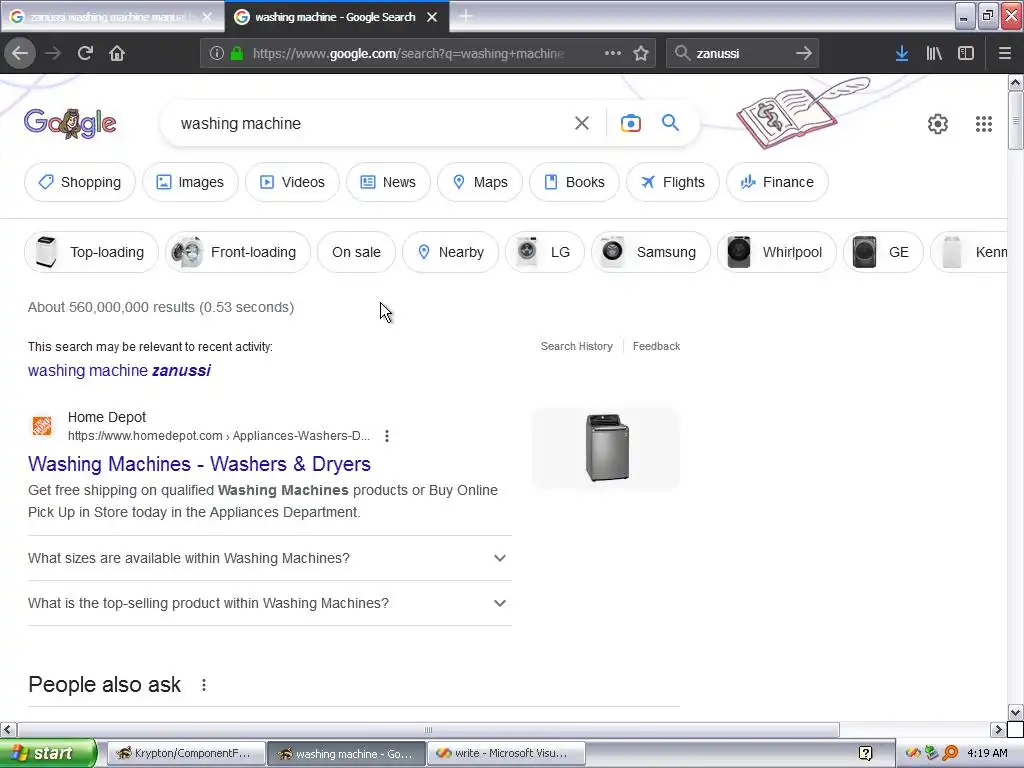The height and width of the screenshot is (768, 1024).
Task: Submit the zanussi search arrow
Action: click(x=804, y=53)
